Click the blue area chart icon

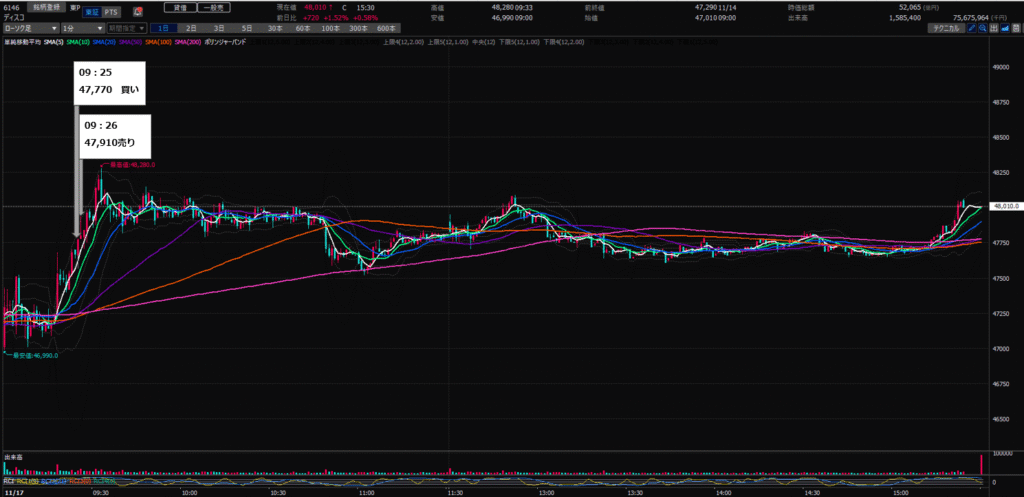point(1004,30)
